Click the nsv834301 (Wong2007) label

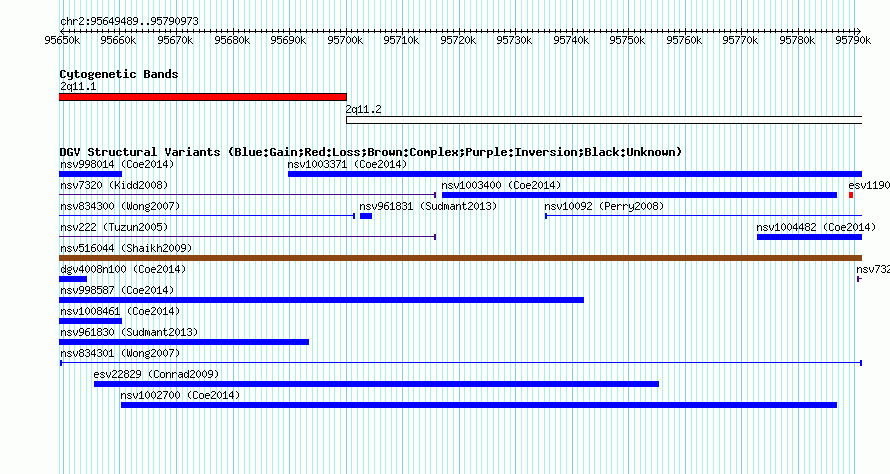120,353
